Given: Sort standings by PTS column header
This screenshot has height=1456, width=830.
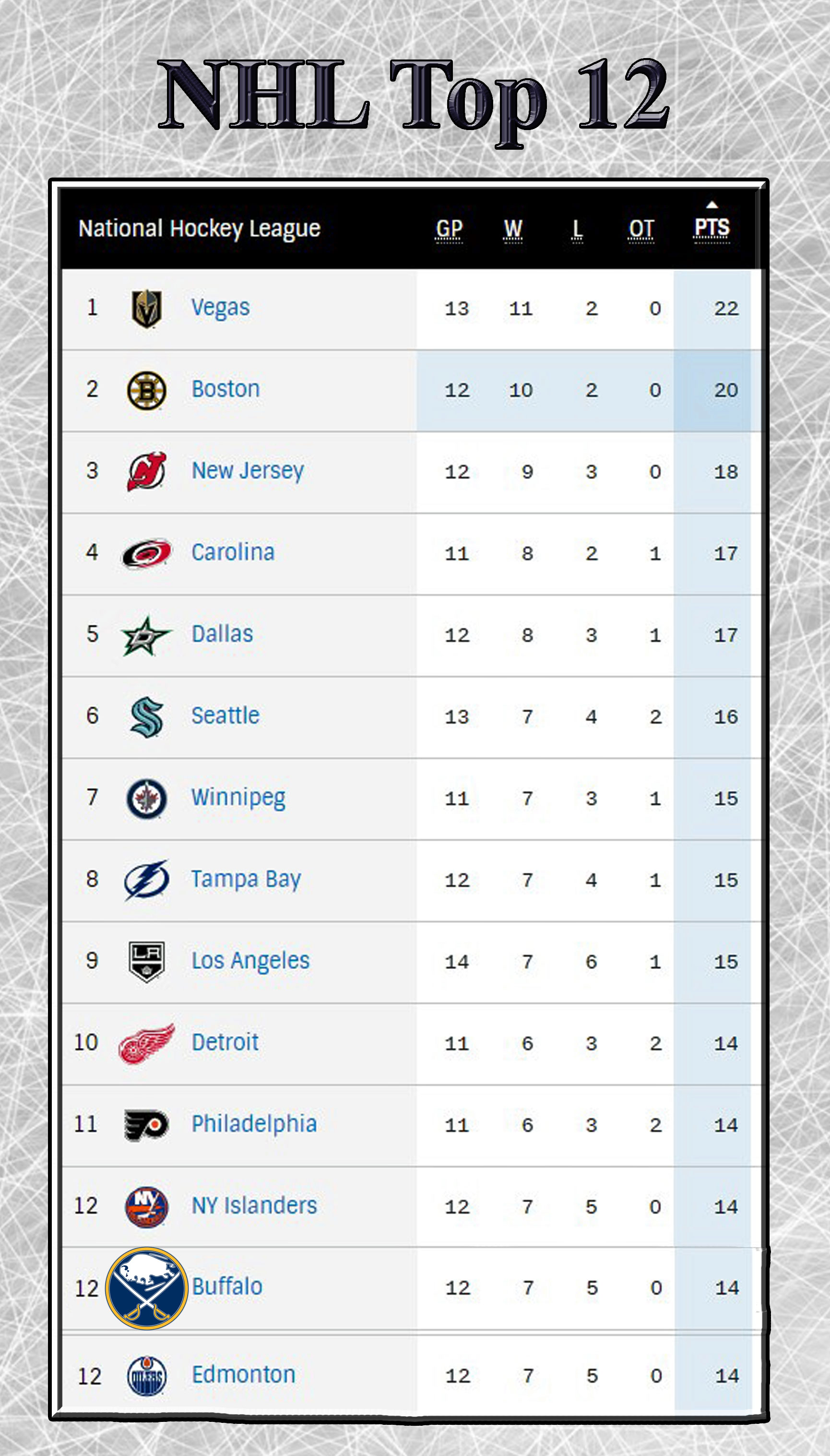Looking at the screenshot, I should coord(711,228).
